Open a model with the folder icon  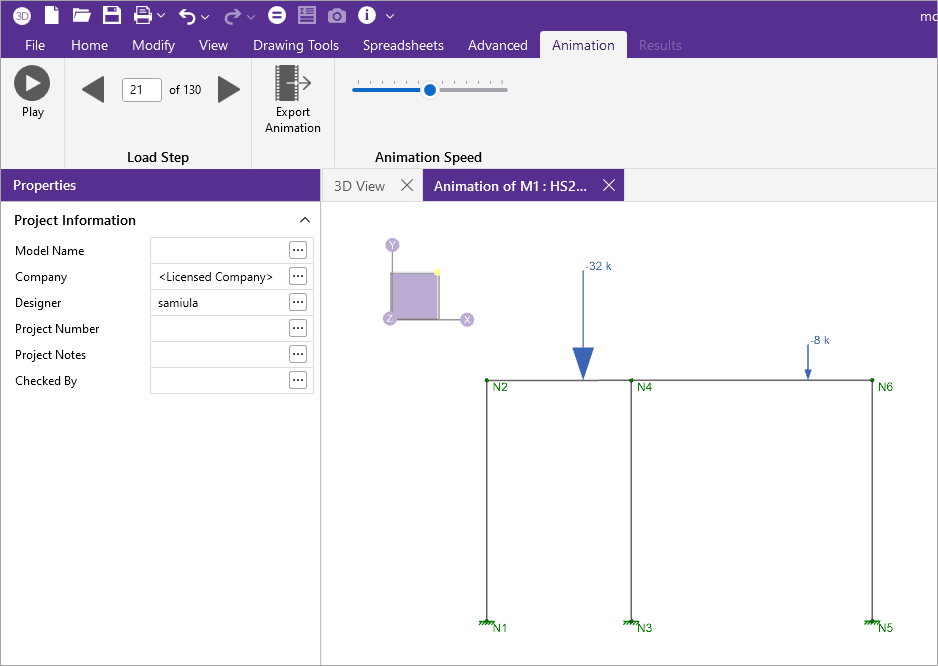pos(82,15)
